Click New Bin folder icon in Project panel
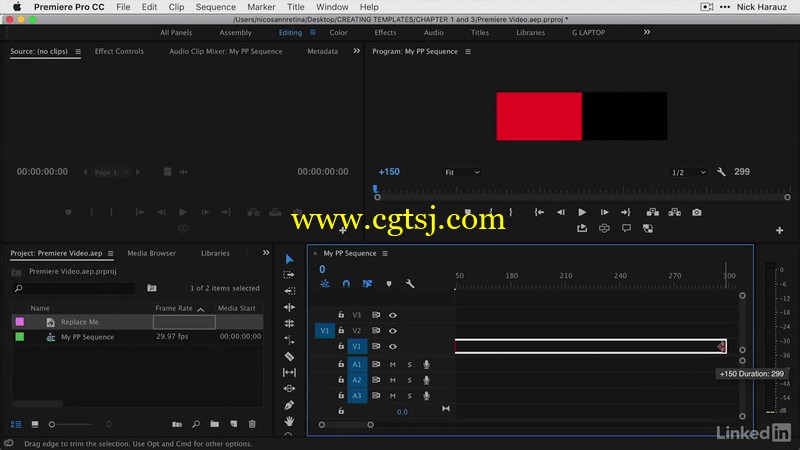Screen dimensions: 800x450 pos(215,424)
